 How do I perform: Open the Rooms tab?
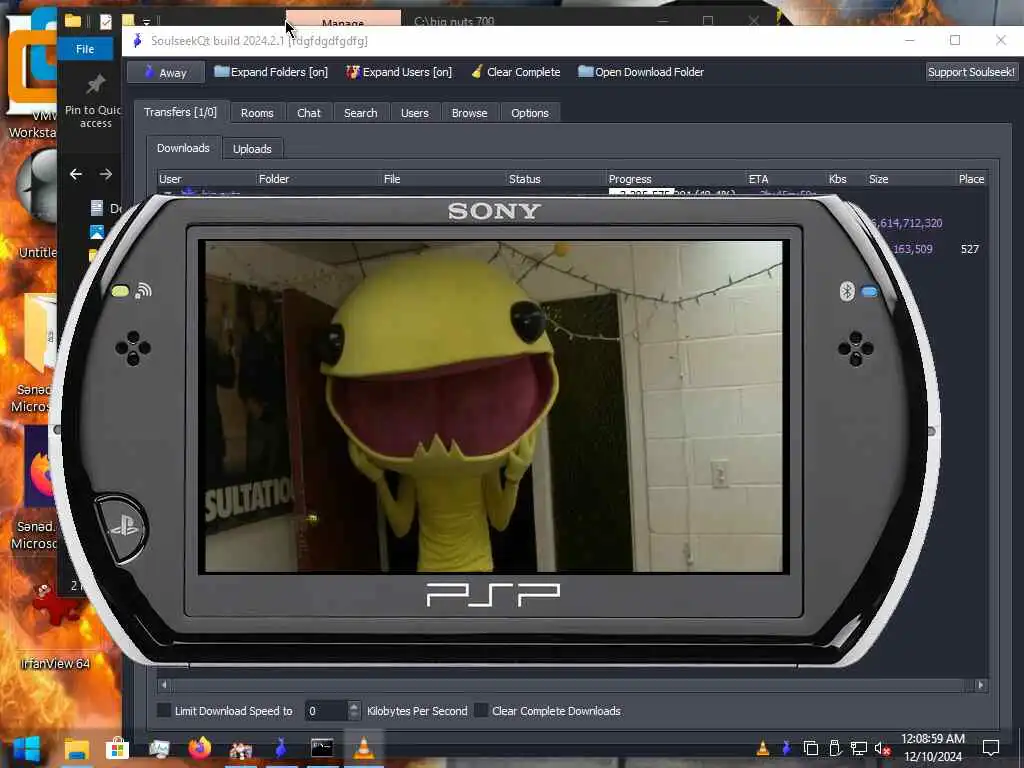257,113
